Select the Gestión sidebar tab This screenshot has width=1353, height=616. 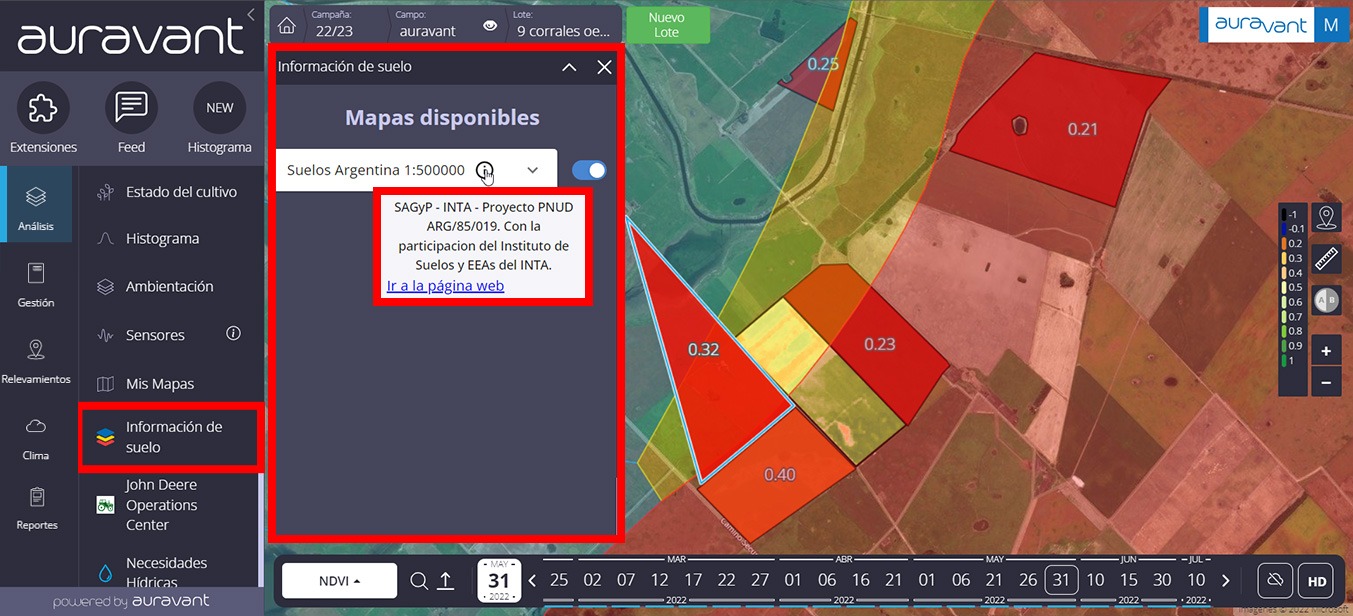[x=36, y=284]
